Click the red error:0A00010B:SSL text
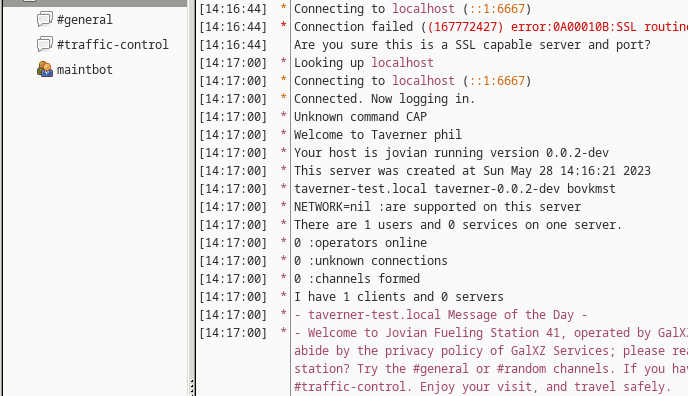The width and height of the screenshot is (688, 396). click(573, 27)
